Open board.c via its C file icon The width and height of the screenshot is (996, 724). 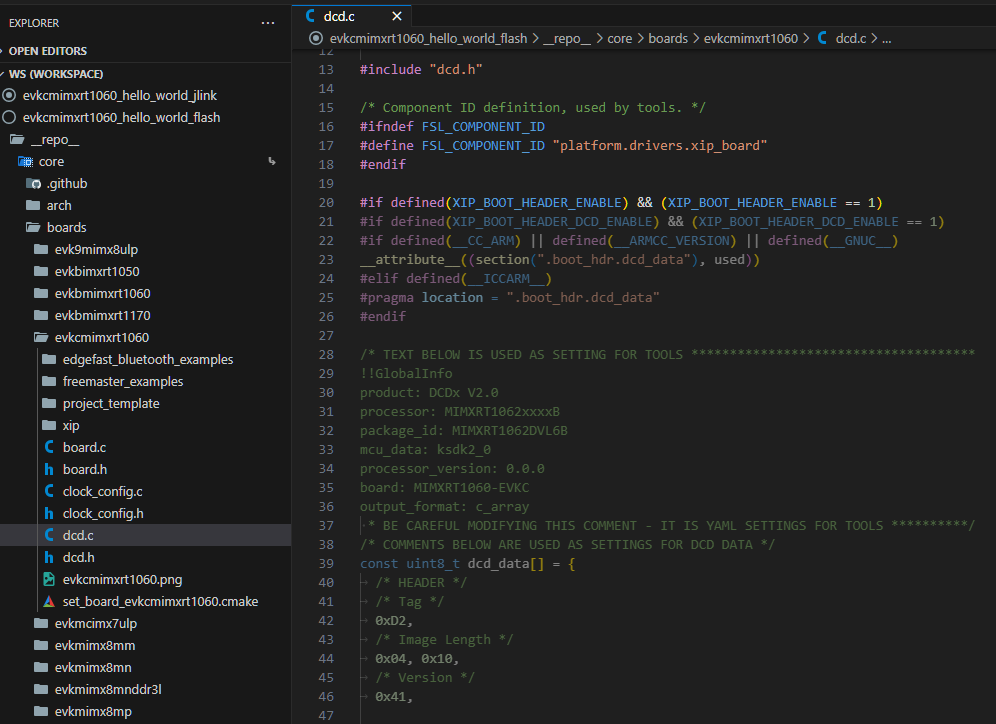(x=49, y=447)
